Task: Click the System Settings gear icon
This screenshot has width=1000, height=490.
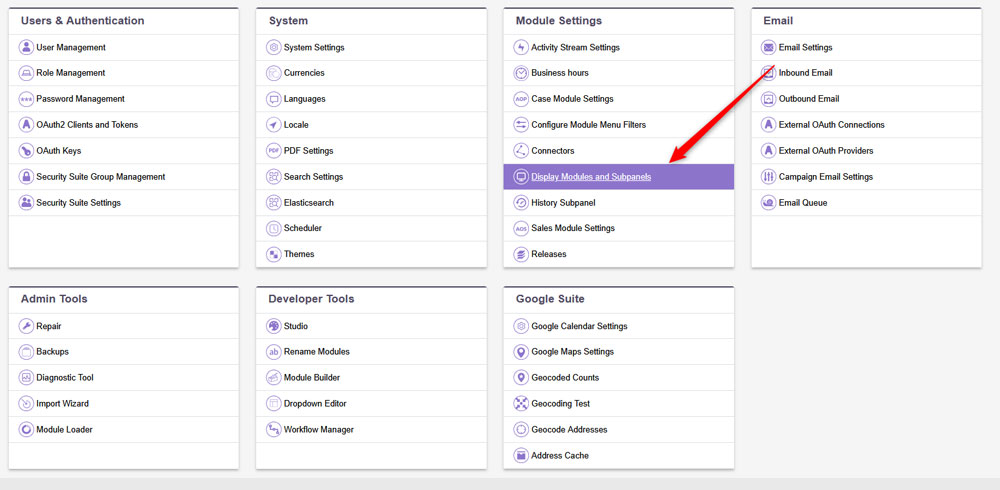Action: coord(274,47)
